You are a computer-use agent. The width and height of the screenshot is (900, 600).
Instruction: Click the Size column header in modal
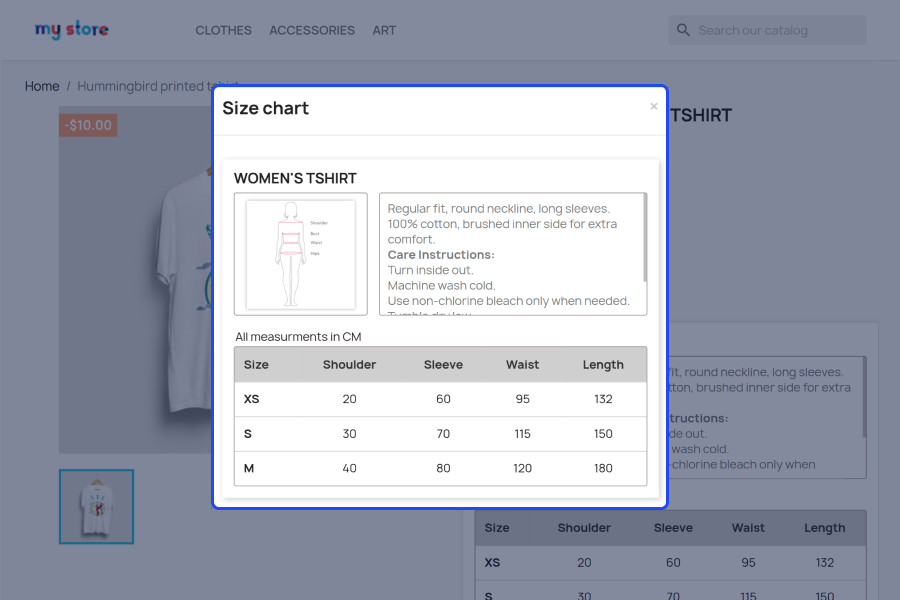coord(256,365)
